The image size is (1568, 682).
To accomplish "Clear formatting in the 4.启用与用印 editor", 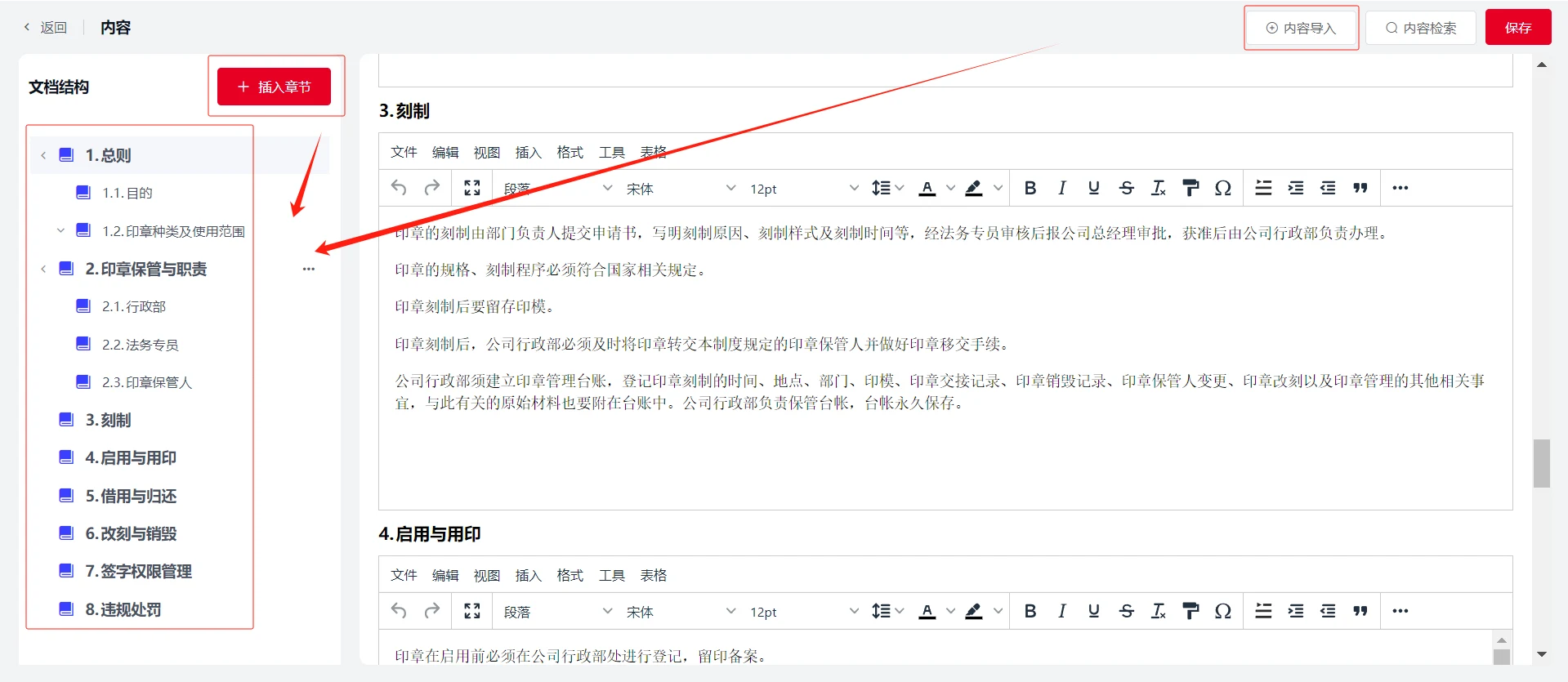I will pyautogui.click(x=1159, y=611).
